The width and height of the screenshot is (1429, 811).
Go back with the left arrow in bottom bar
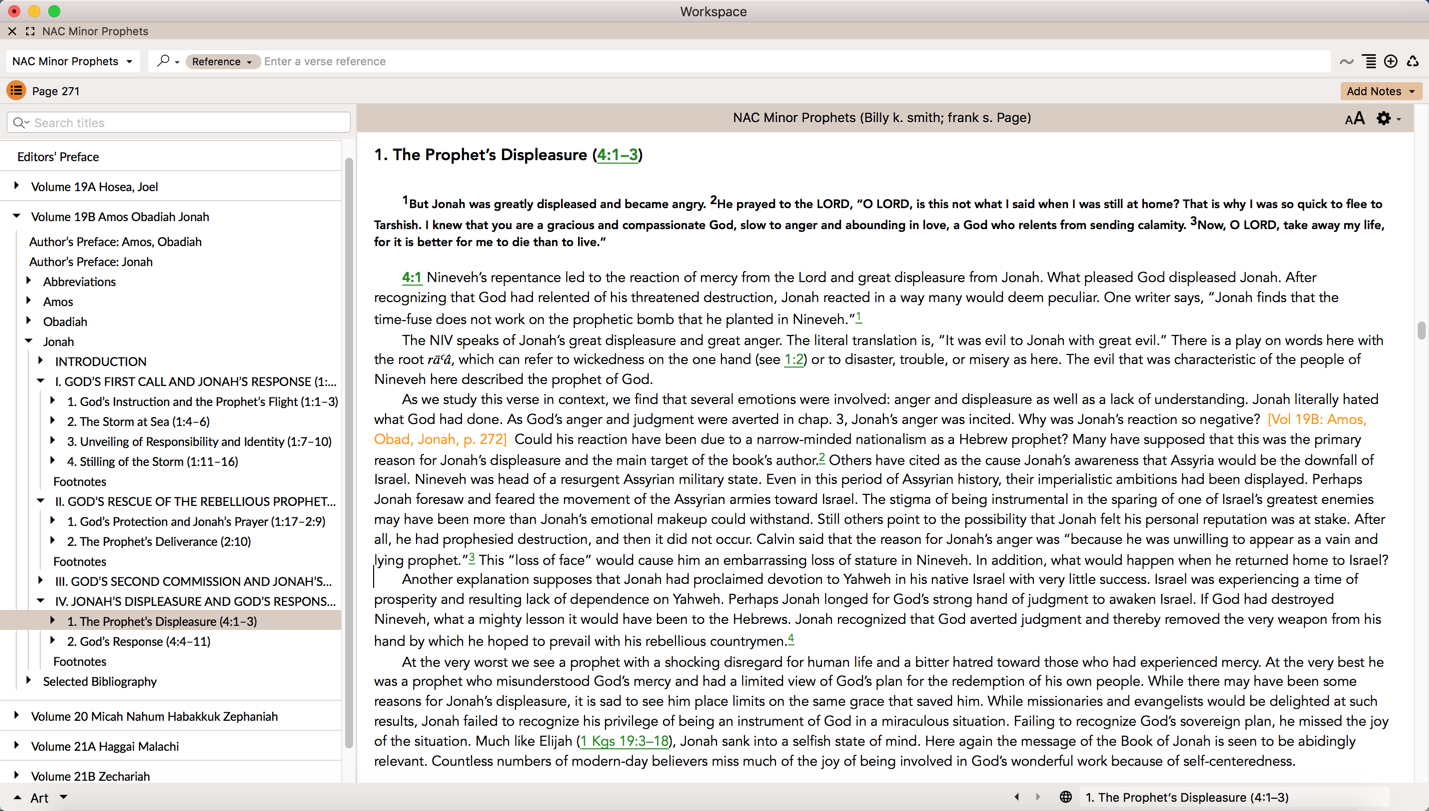pyautogui.click(x=1017, y=797)
